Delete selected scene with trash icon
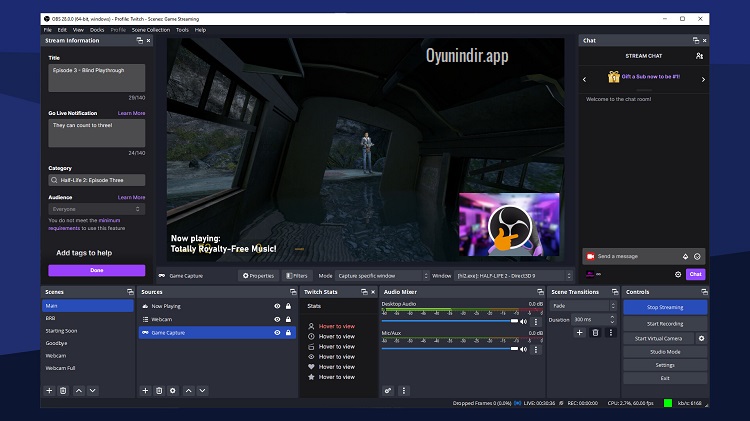 click(63, 391)
